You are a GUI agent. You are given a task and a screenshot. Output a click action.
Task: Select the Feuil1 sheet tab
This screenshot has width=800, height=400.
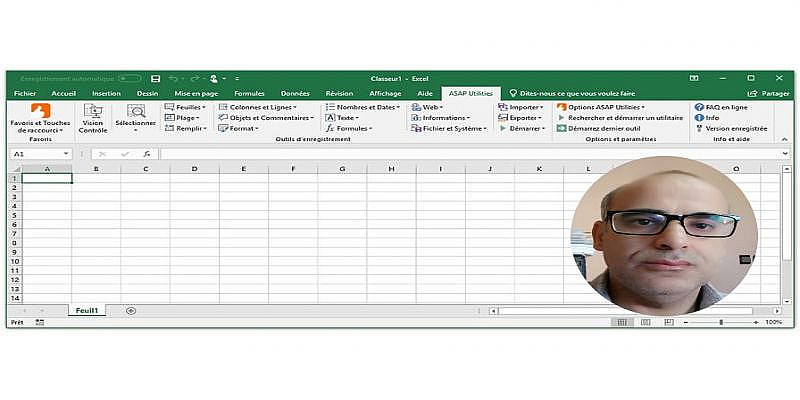point(87,310)
